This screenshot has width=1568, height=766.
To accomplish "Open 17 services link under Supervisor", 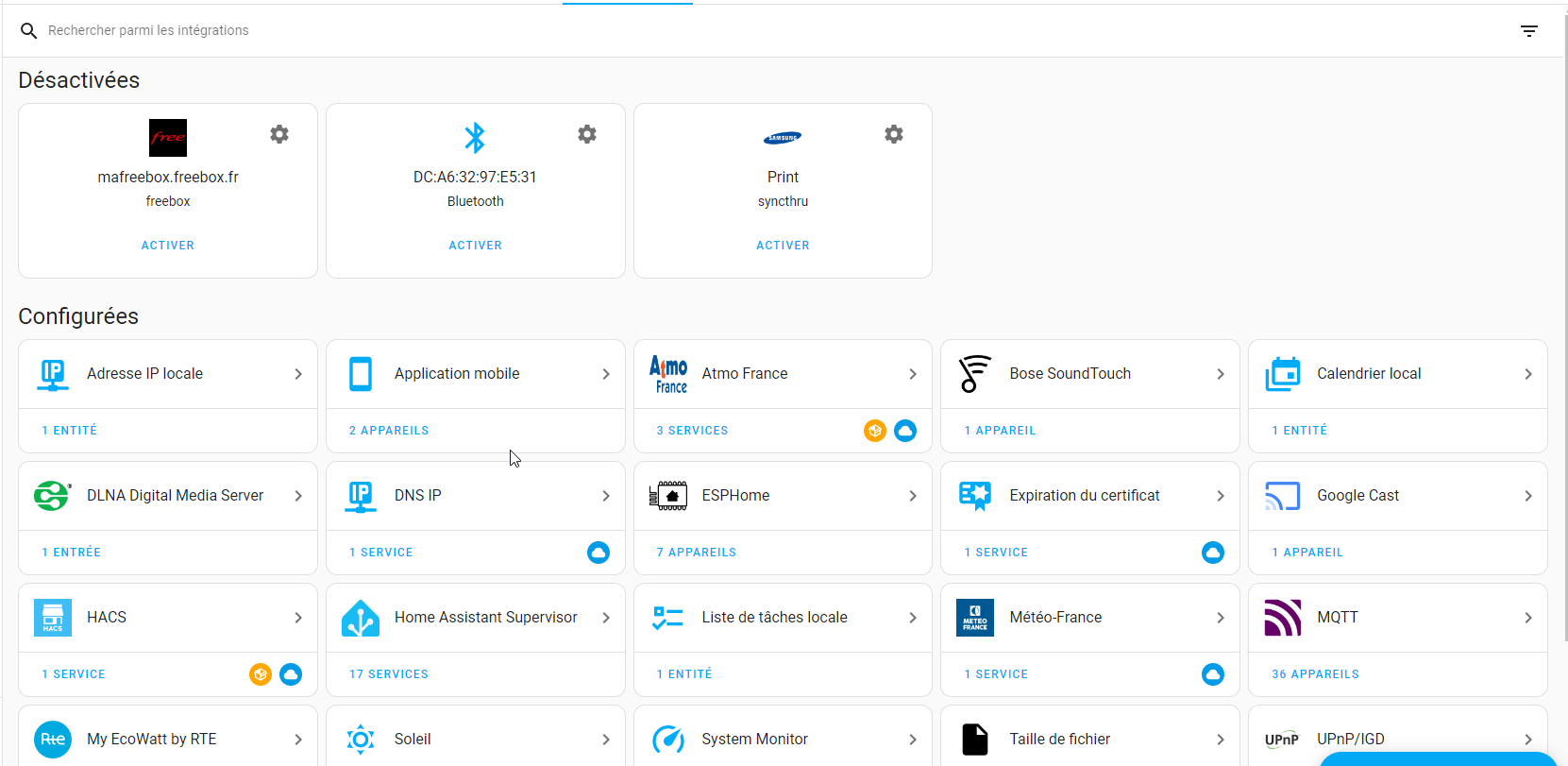I will tap(389, 674).
